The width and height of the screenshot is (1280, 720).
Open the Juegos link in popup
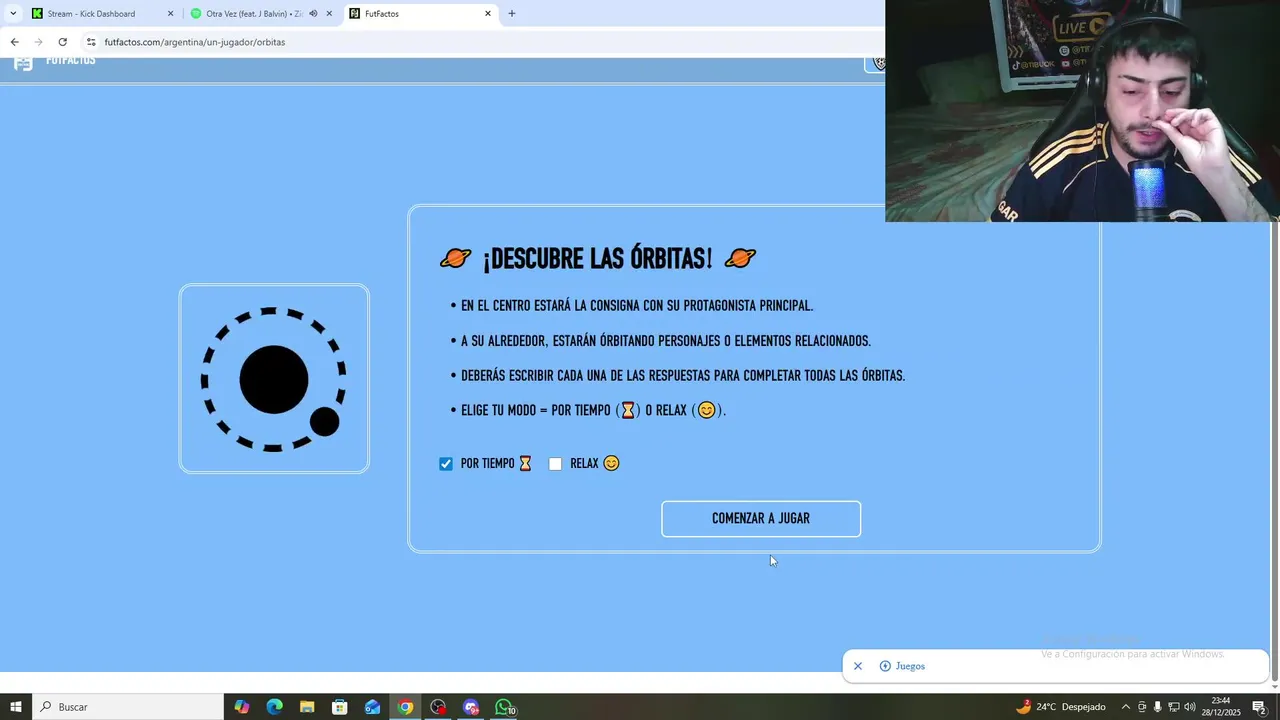[902, 666]
